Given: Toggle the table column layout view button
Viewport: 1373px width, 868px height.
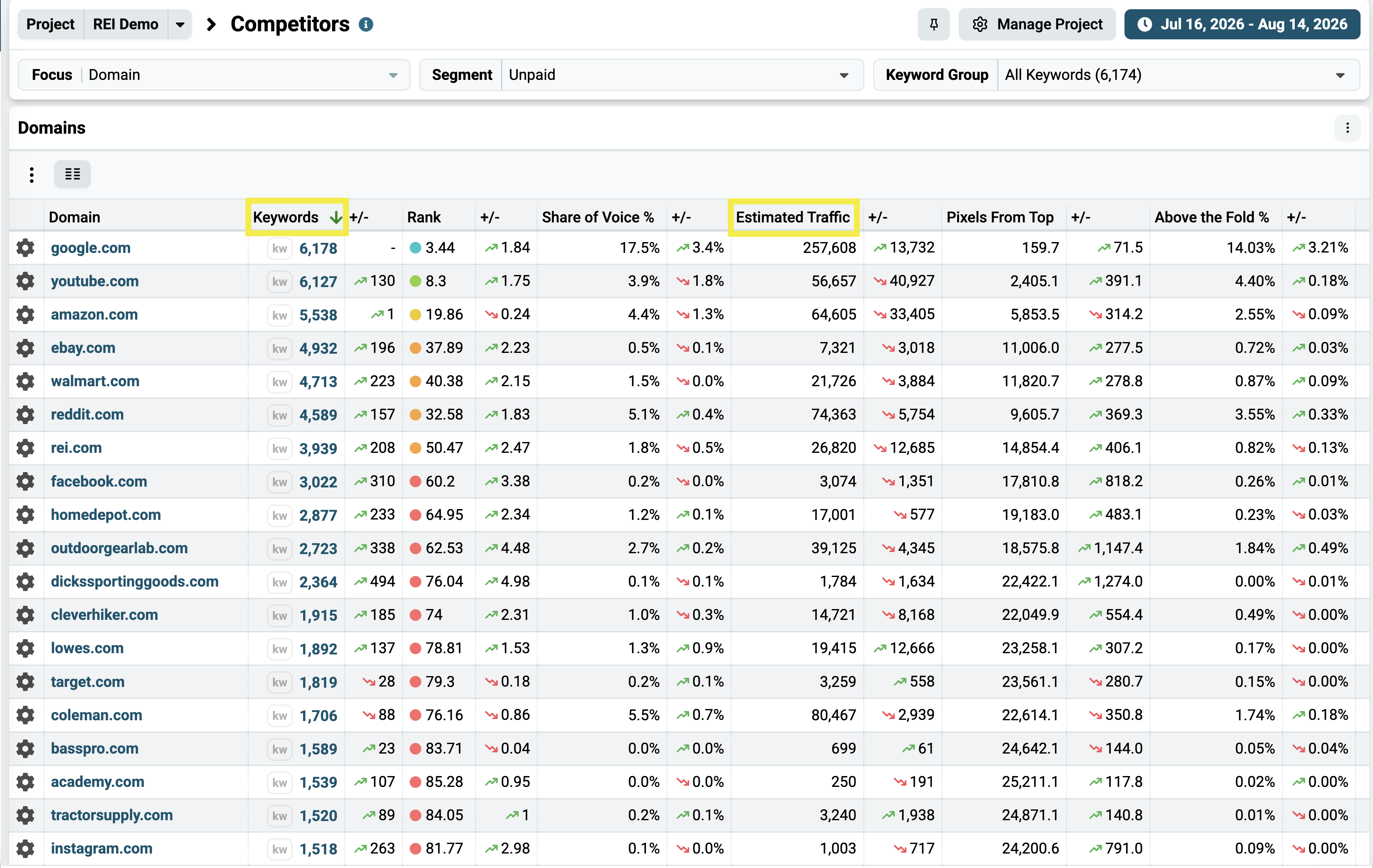Looking at the screenshot, I should pyautogui.click(x=72, y=174).
